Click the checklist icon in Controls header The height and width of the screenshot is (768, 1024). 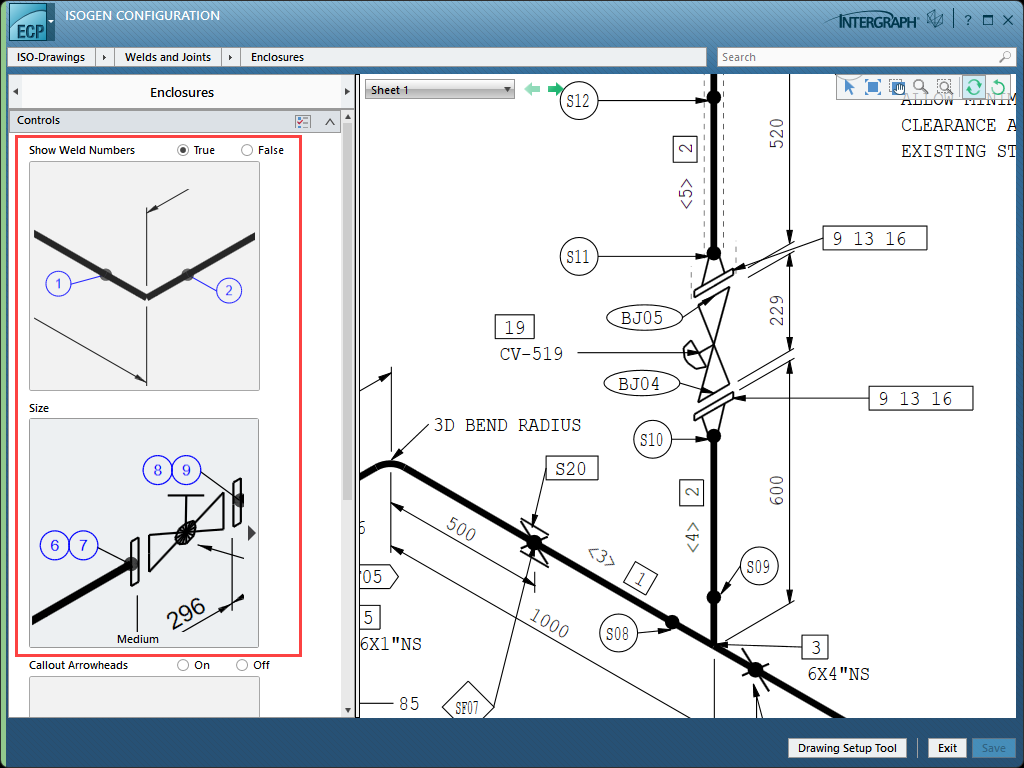303,121
